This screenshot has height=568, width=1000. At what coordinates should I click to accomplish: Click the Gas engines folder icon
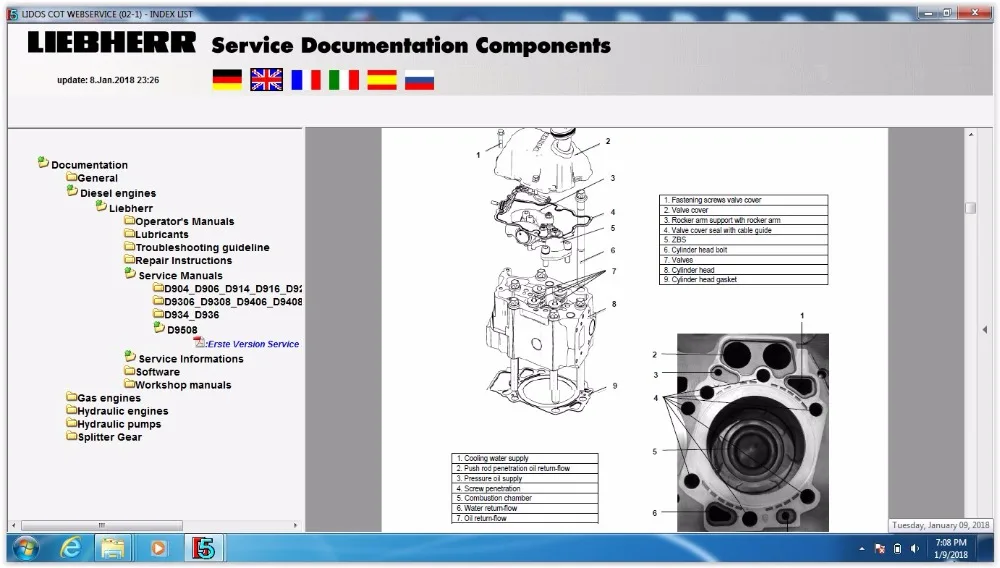point(71,397)
